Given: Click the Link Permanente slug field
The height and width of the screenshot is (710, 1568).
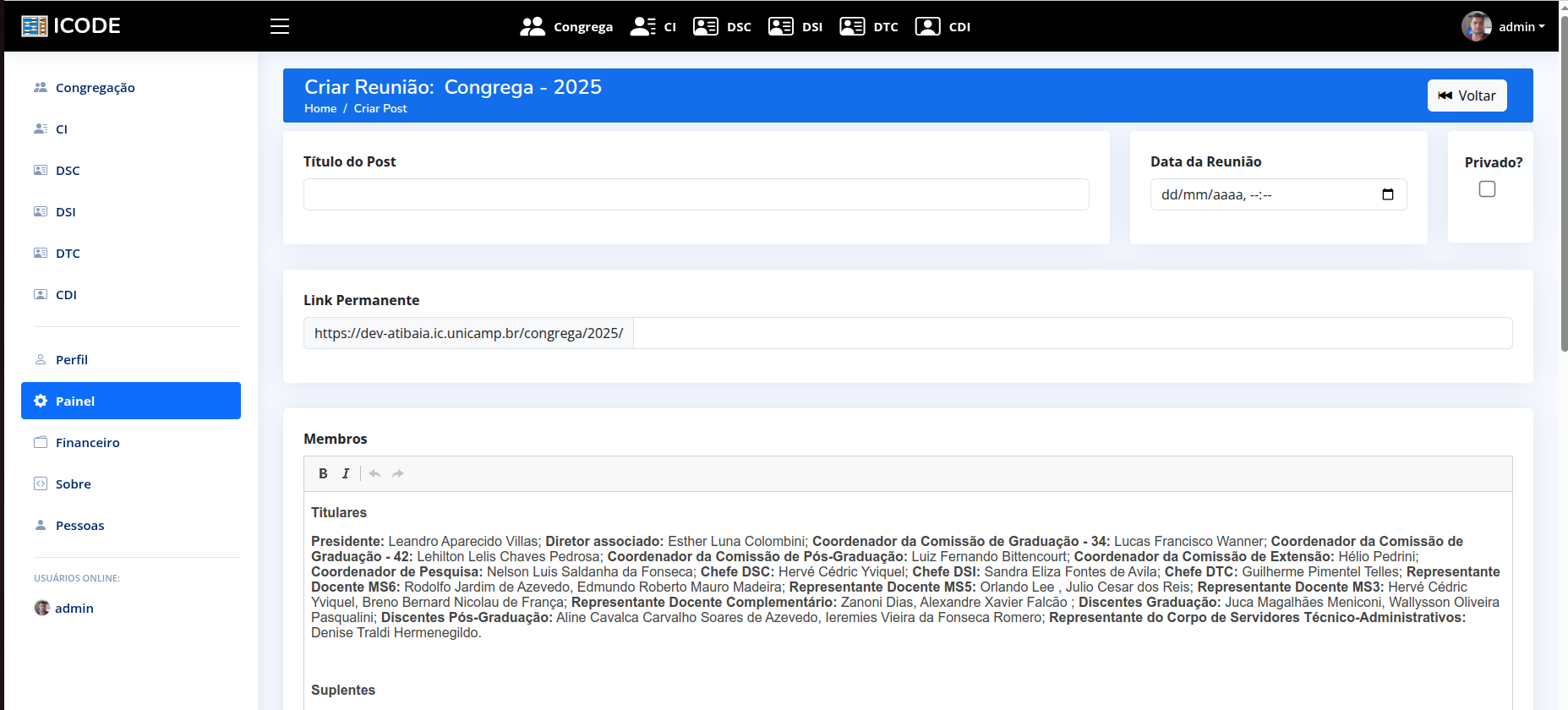Looking at the screenshot, I should 1072,333.
